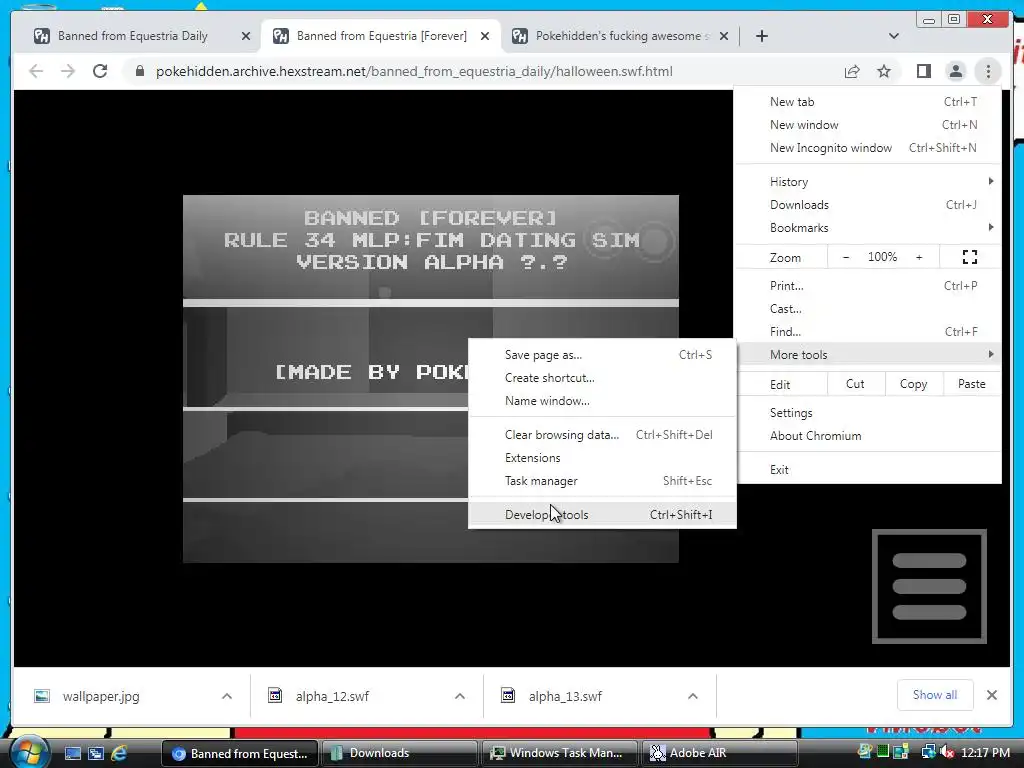Click the Copy button in Edit row

click(914, 384)
